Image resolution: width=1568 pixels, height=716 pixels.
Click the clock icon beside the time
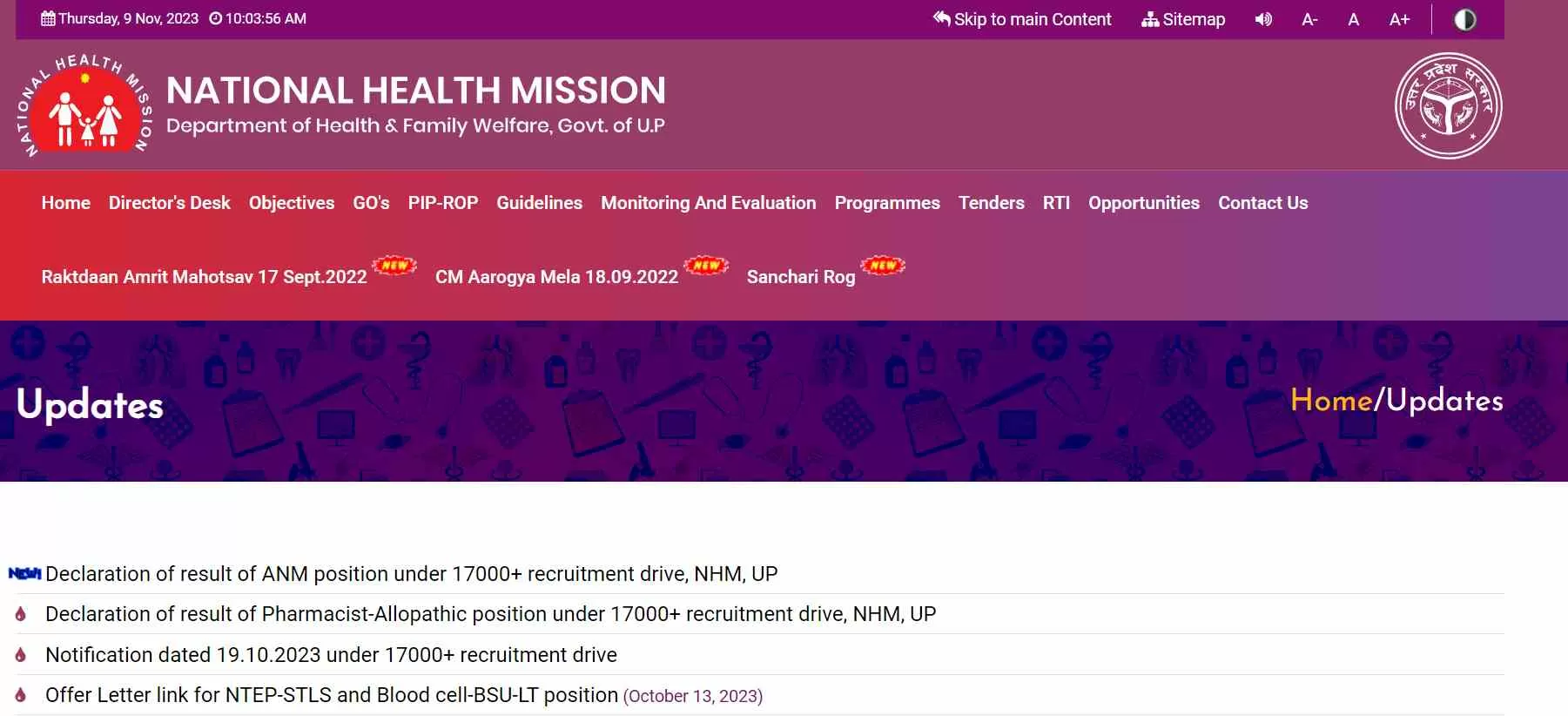tap(215, 18)
